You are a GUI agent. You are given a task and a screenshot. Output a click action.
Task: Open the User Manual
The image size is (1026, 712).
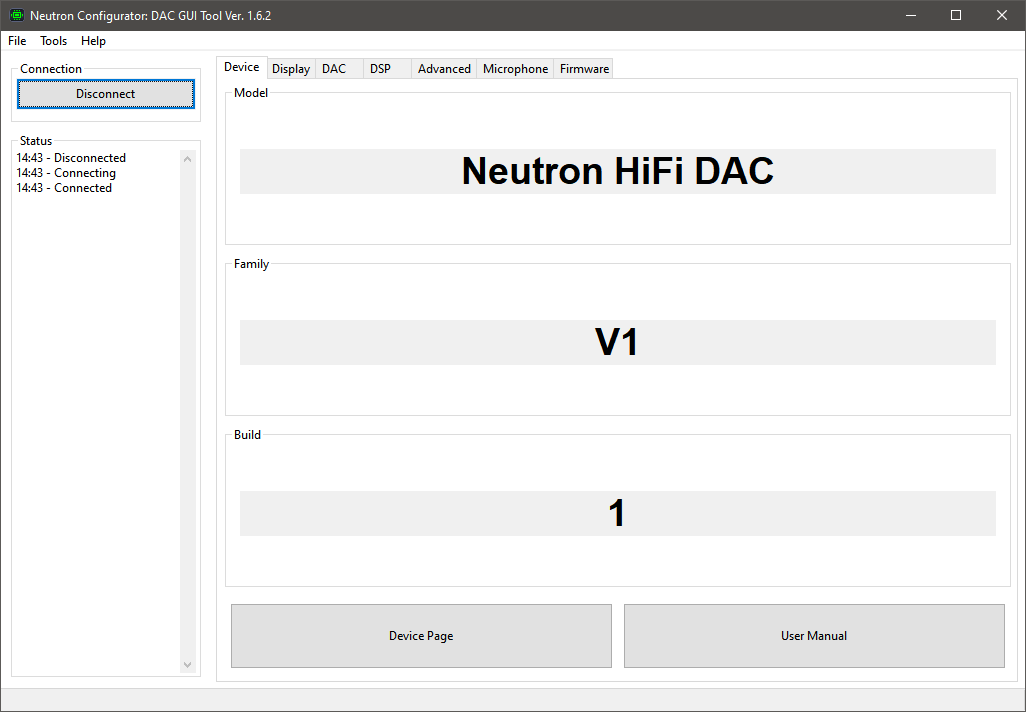click(814, 635)
